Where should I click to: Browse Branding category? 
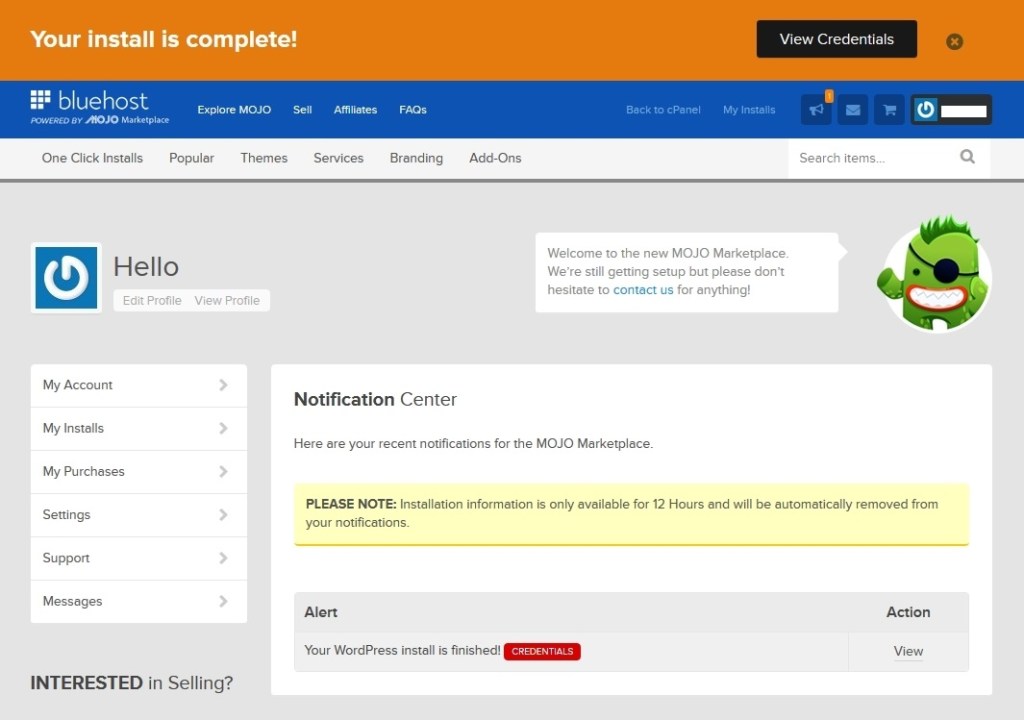tap(416, 158)
